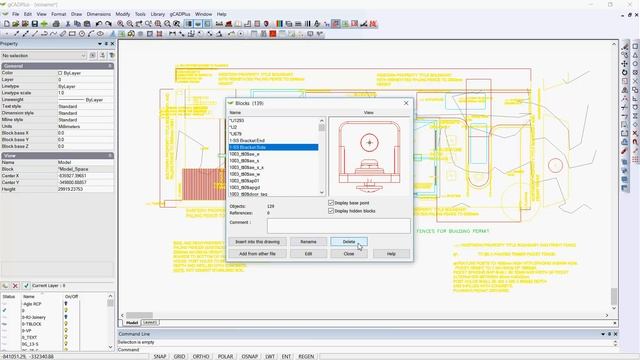This screenshot has width=640, height=360.
Task: Select the Circle draw tool icon
Action: tap(82, 34)
